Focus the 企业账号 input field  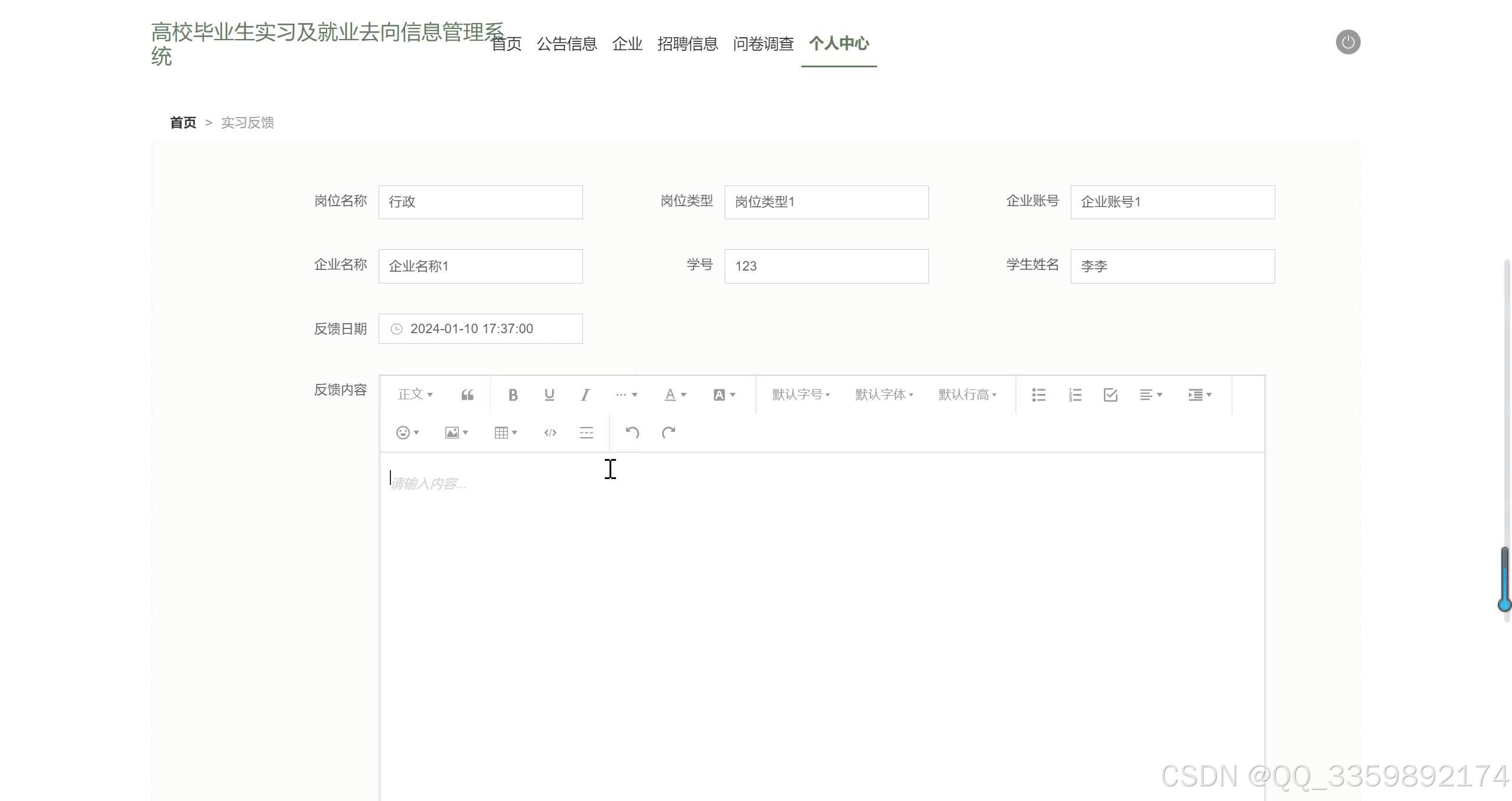click(x=1172, y=202)
